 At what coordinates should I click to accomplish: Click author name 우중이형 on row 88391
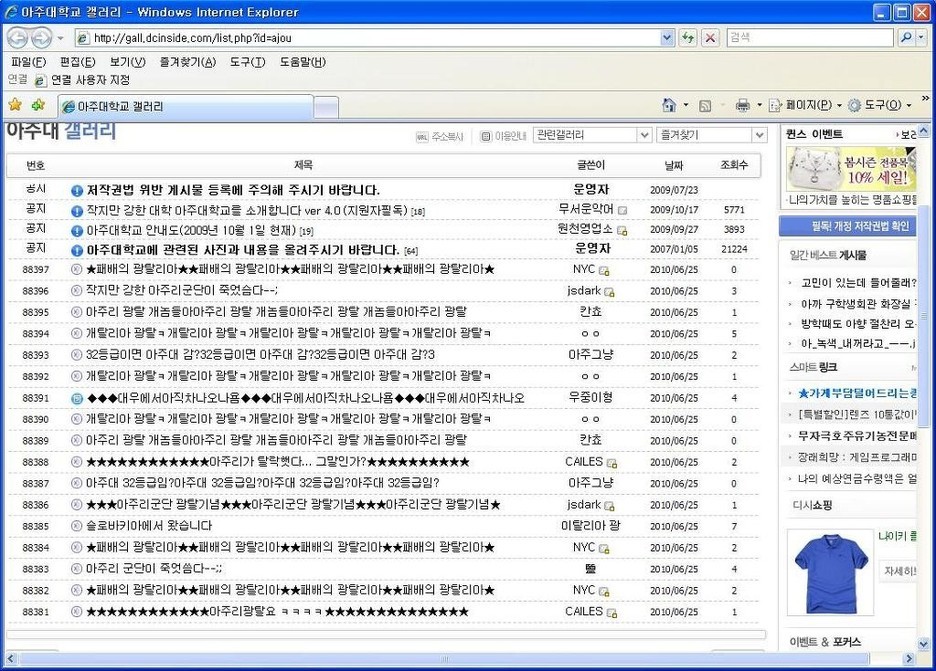click(x=590, y=398)
